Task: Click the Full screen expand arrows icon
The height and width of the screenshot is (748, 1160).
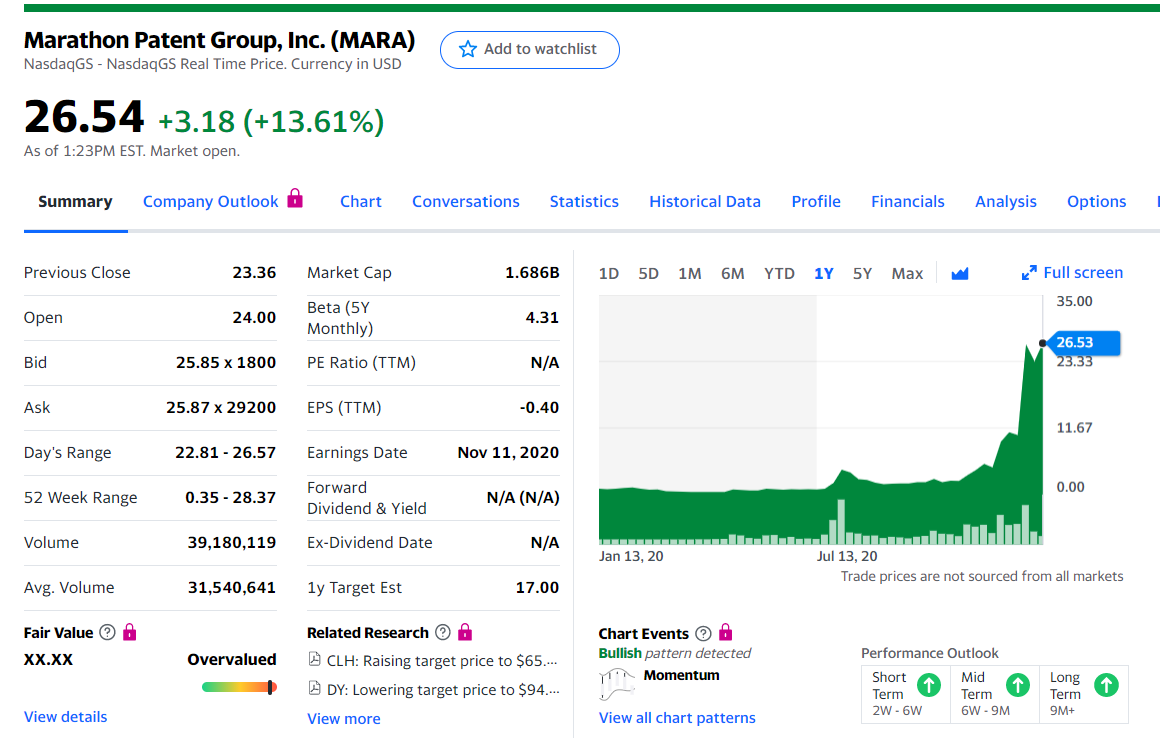Action: pyautogui.click(x=1029, y=273)
